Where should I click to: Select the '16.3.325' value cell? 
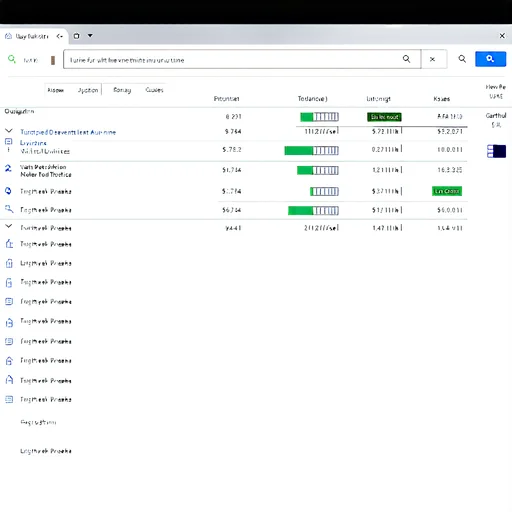coord(450,170)
